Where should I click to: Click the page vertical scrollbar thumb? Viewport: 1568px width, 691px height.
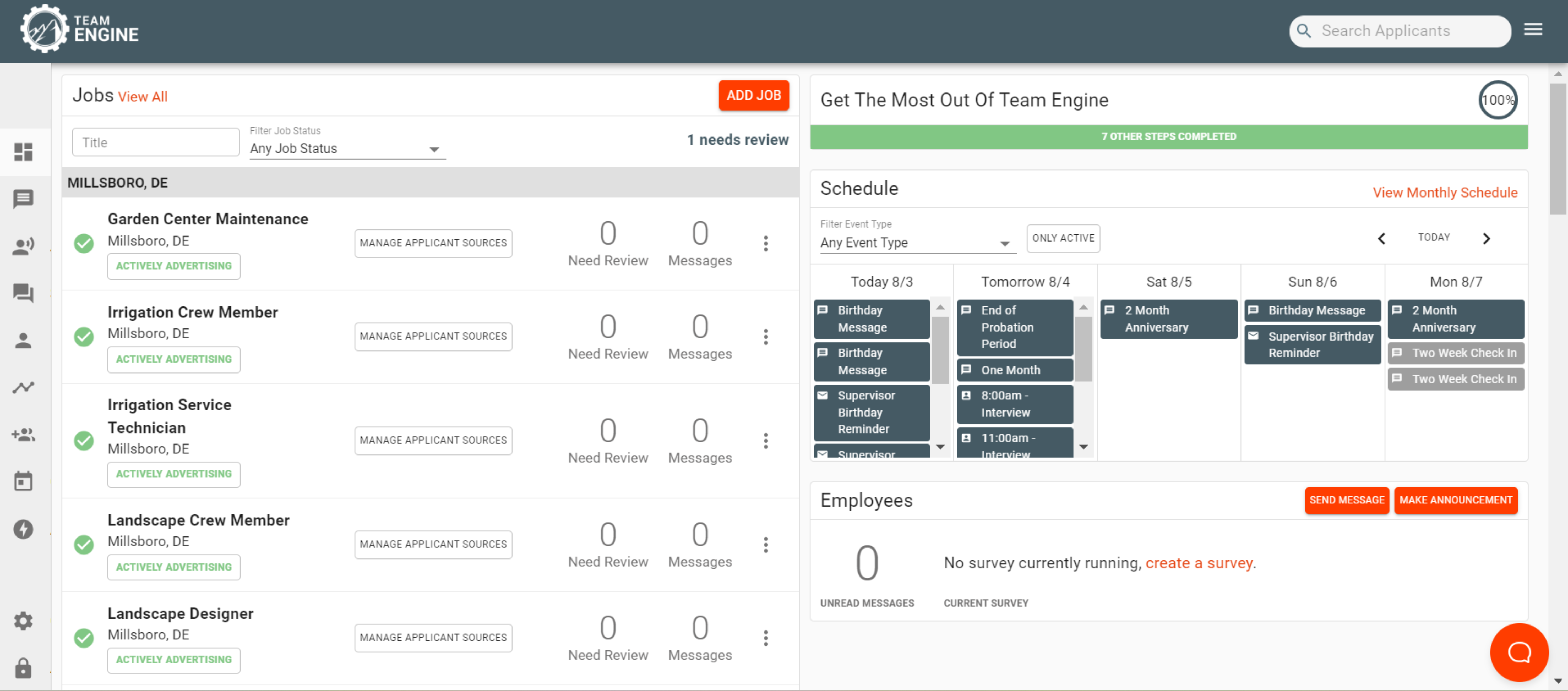tap(1558, 149)
